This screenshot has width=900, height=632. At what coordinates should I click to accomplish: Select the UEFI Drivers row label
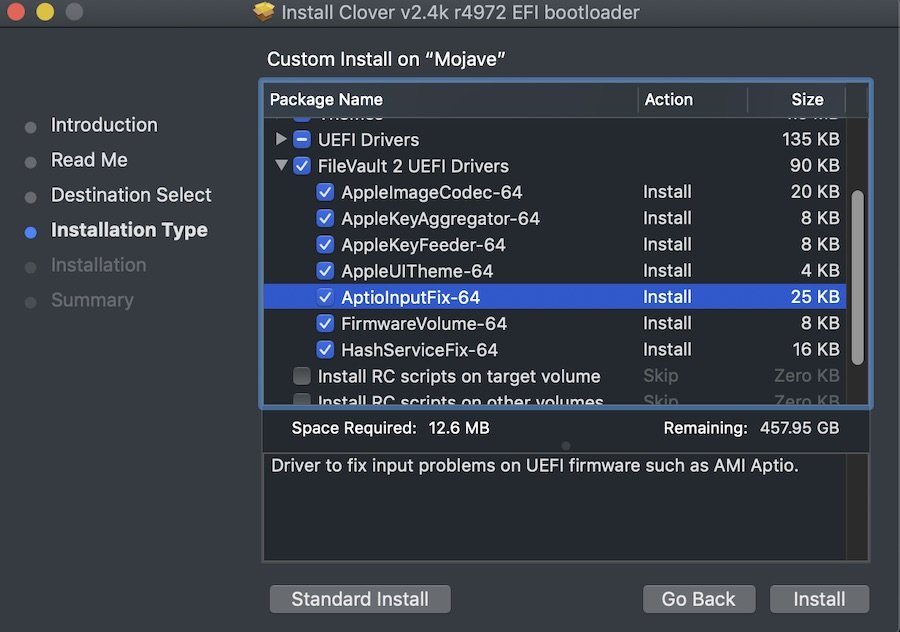tap(368, 139)
